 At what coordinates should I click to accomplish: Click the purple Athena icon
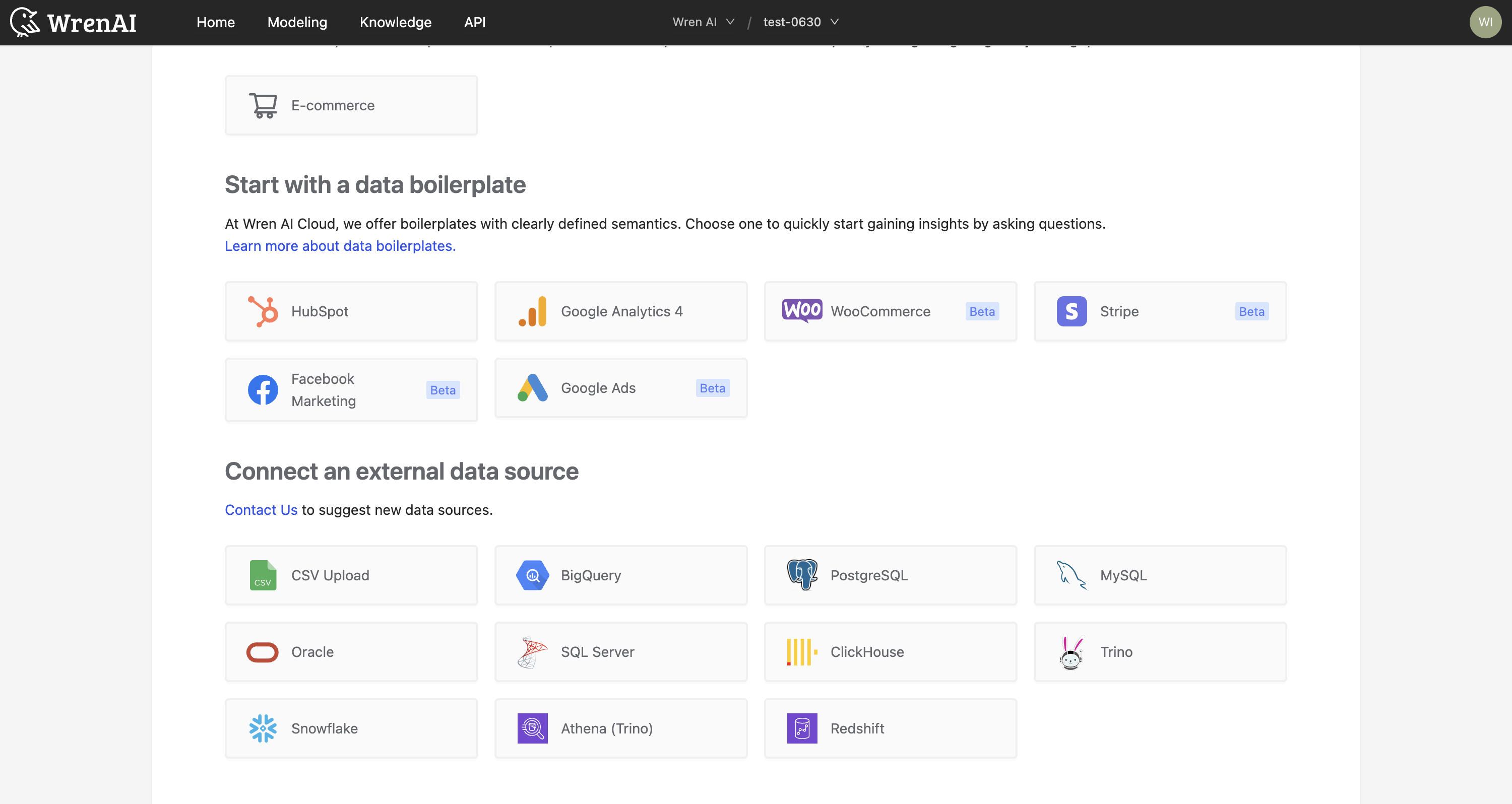click(x=532, y=729)
